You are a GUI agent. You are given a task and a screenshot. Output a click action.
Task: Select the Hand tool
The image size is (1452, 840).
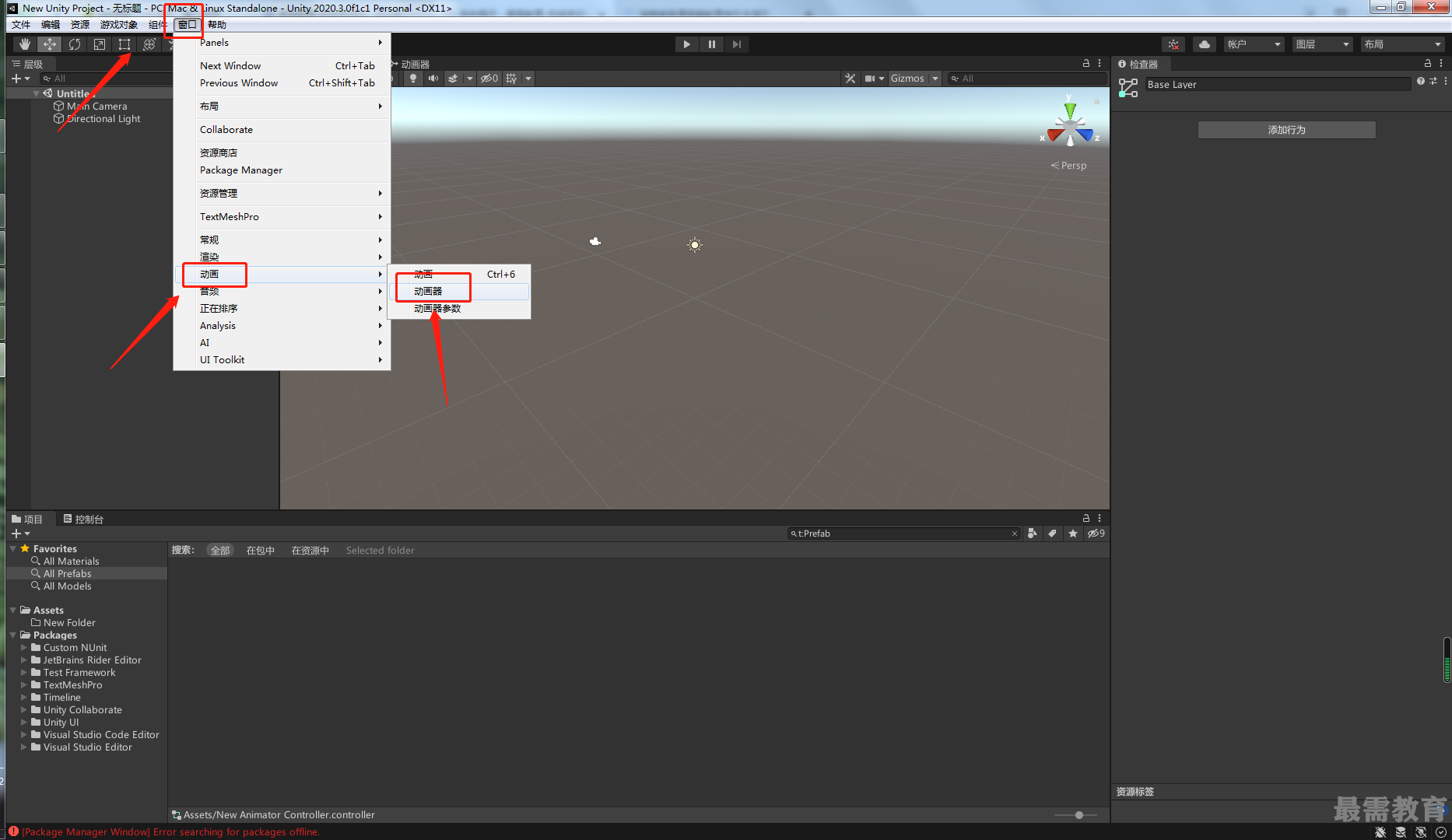pos(25,44)
